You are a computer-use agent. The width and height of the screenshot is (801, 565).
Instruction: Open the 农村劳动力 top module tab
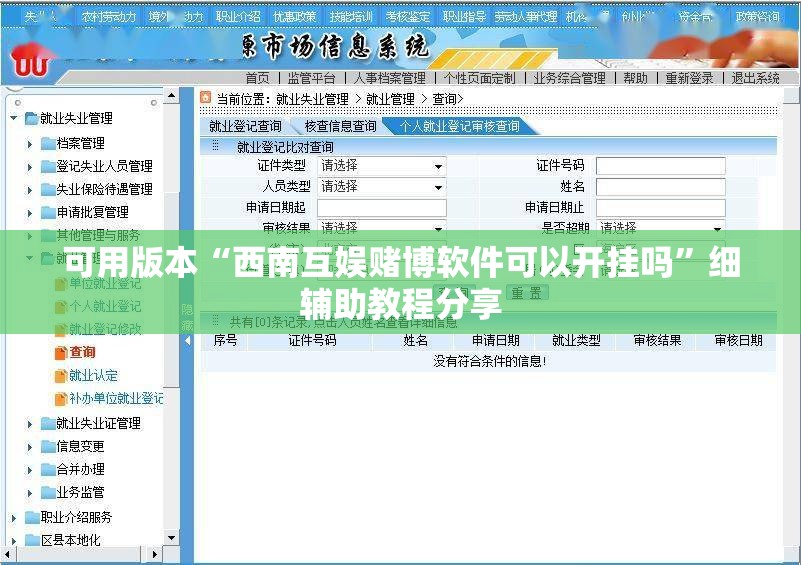coord(109,16)
